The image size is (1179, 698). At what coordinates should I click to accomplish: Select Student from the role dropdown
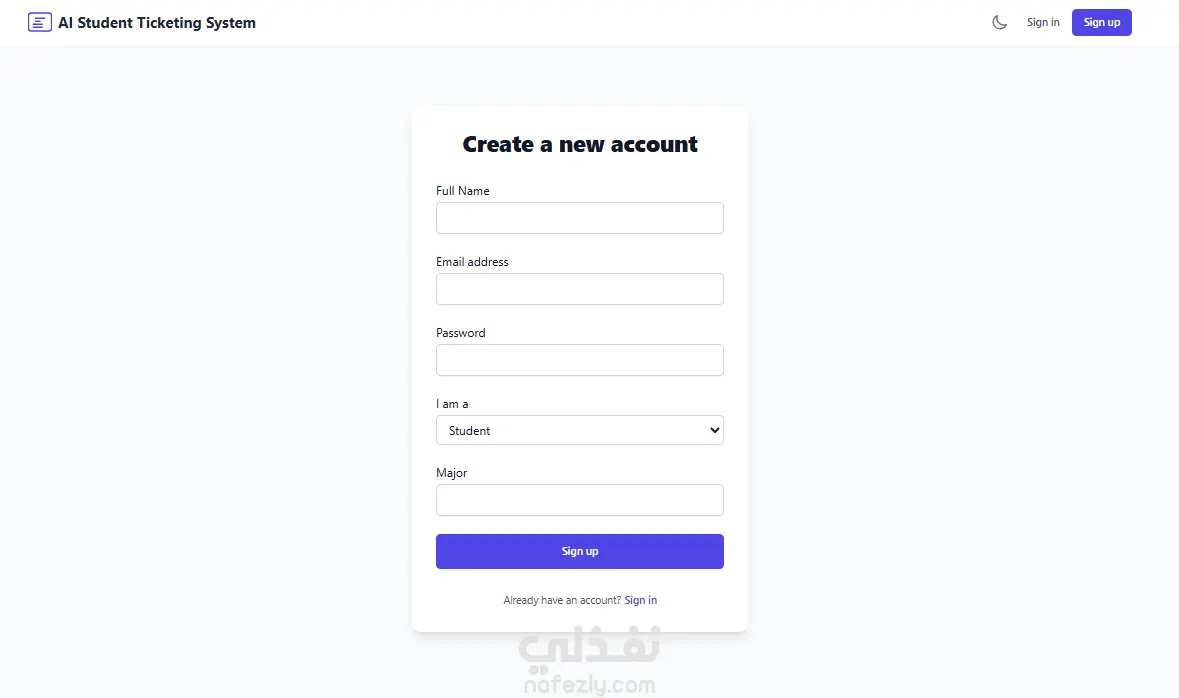tap(580, 430)
